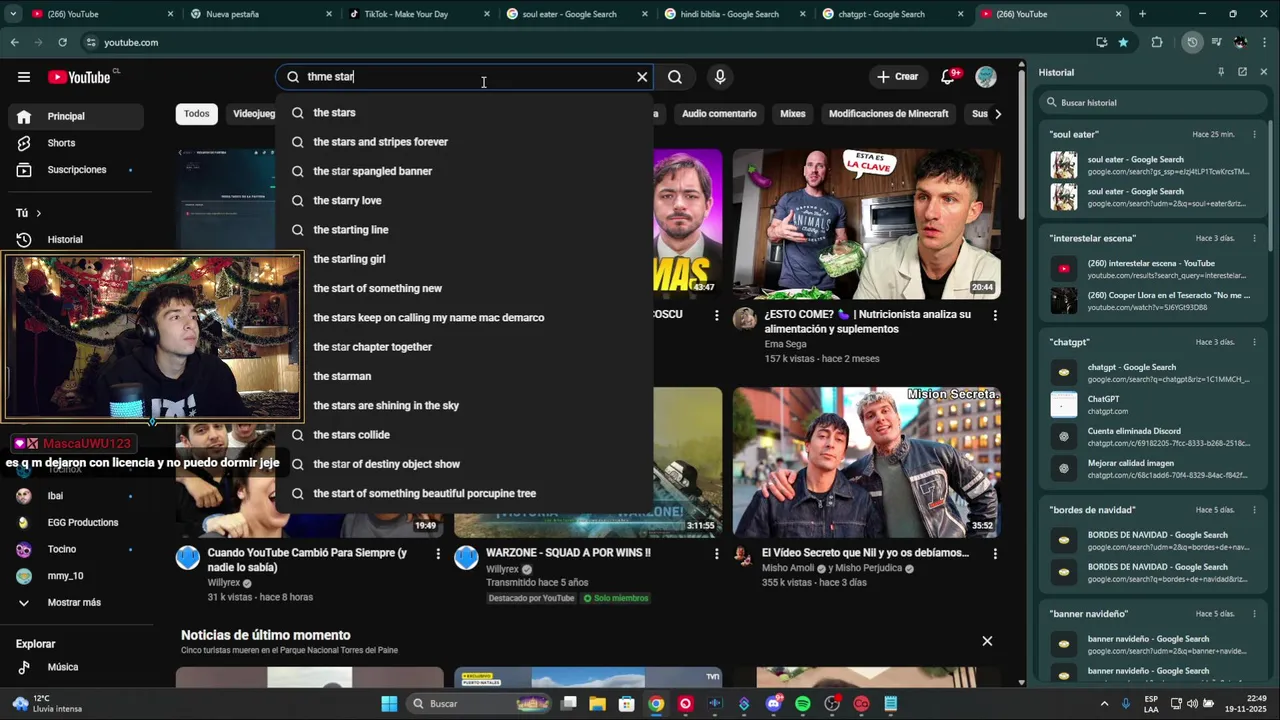The image size is (1280, 720).
Task: Open options for WARZONE SQUAD video
Action: 716,553
